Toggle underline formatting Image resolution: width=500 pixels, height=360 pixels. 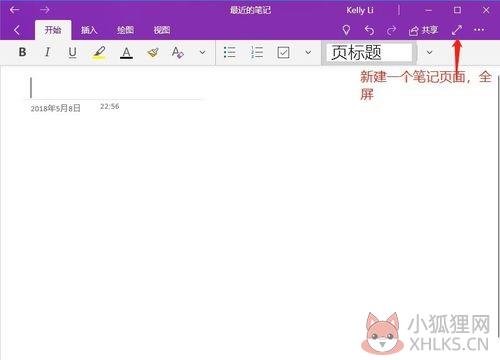pos(72,52)
